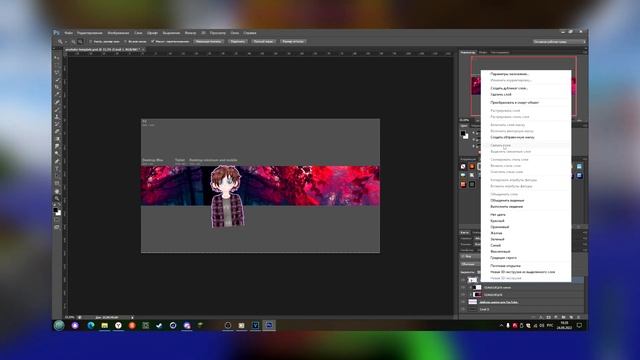The image size is (640, 360).
Task: Open status bar document info arrow
Action: pos(132,317)
